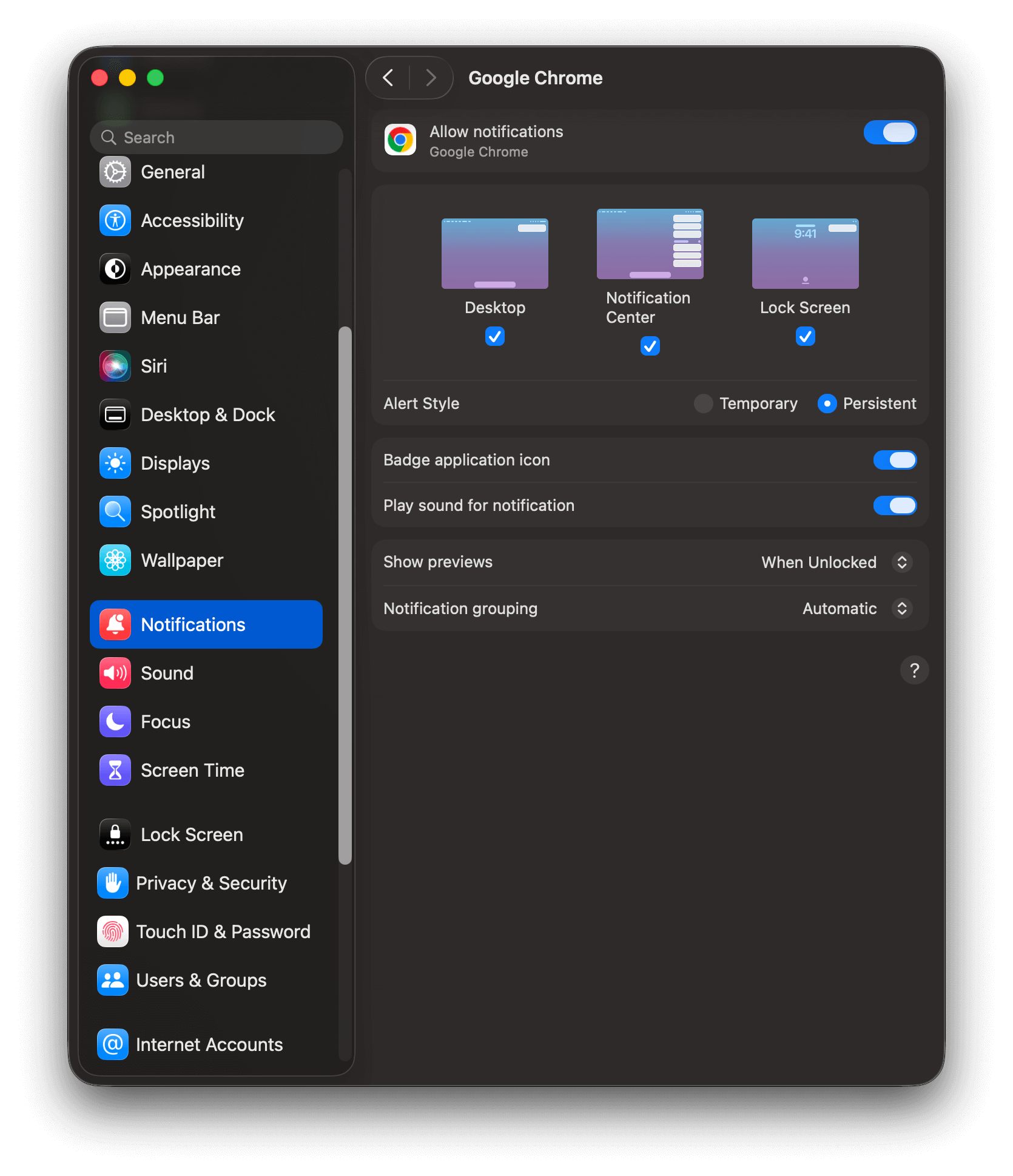This screenshot has height=1176, width=1013.
Task: Click the search magnifier icon
Action: 109,138
